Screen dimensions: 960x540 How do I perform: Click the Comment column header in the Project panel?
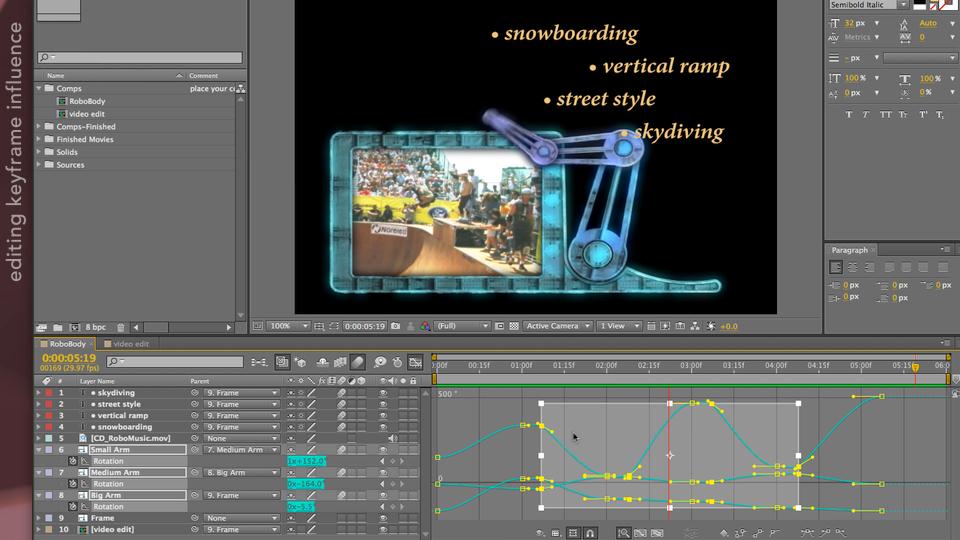coord(203,76)
